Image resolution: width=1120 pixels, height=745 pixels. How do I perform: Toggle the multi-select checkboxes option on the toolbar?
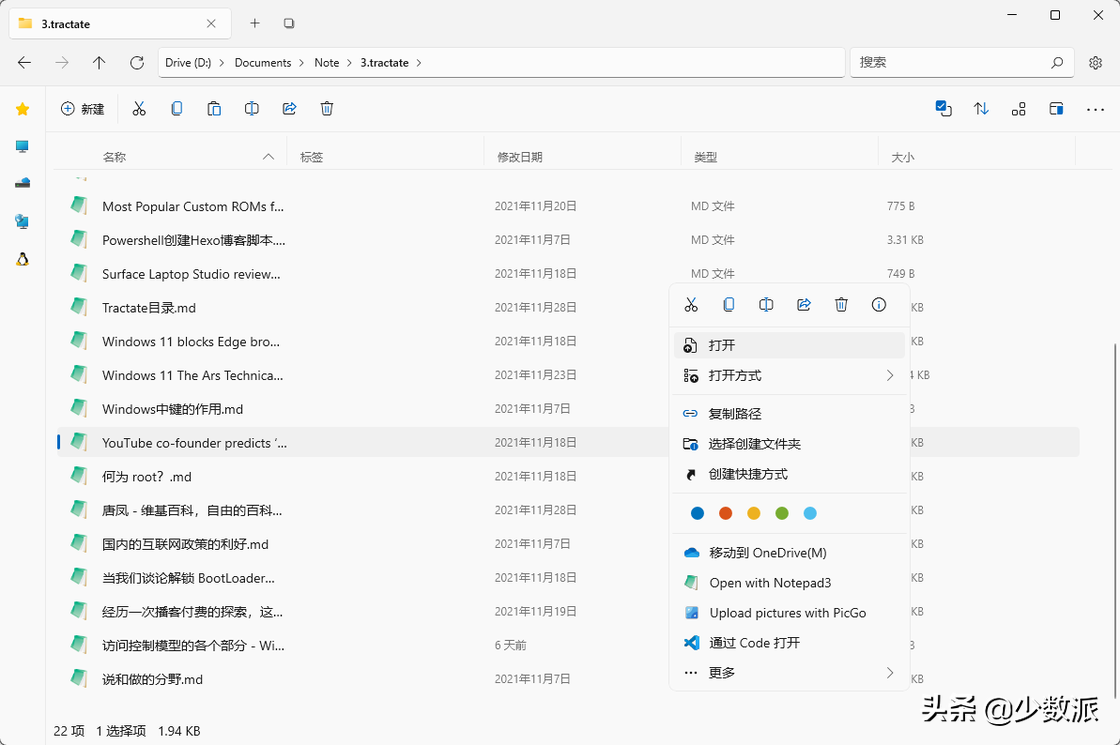[x=943, y=108]
